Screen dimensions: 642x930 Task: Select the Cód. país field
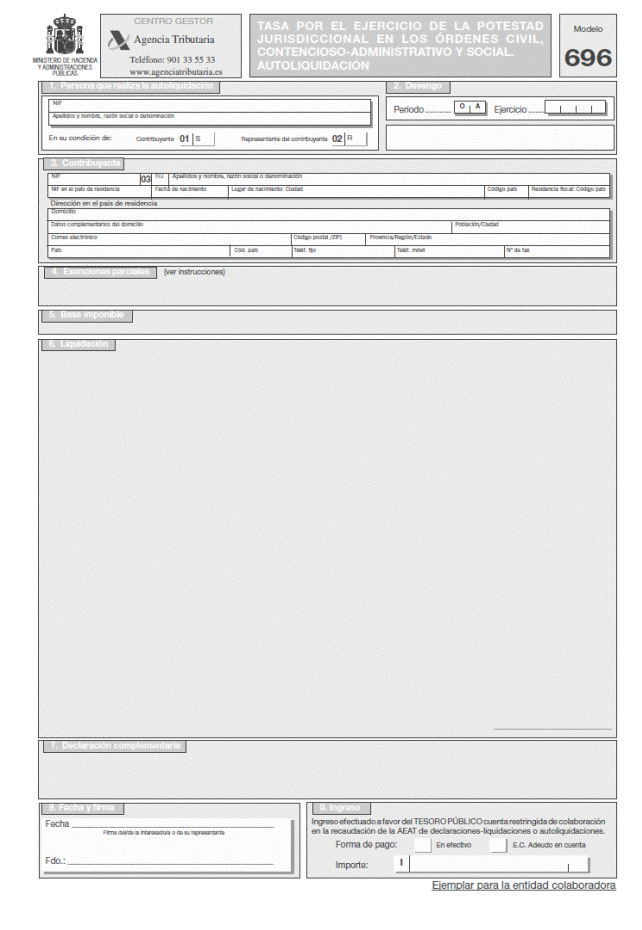[260, 252]
